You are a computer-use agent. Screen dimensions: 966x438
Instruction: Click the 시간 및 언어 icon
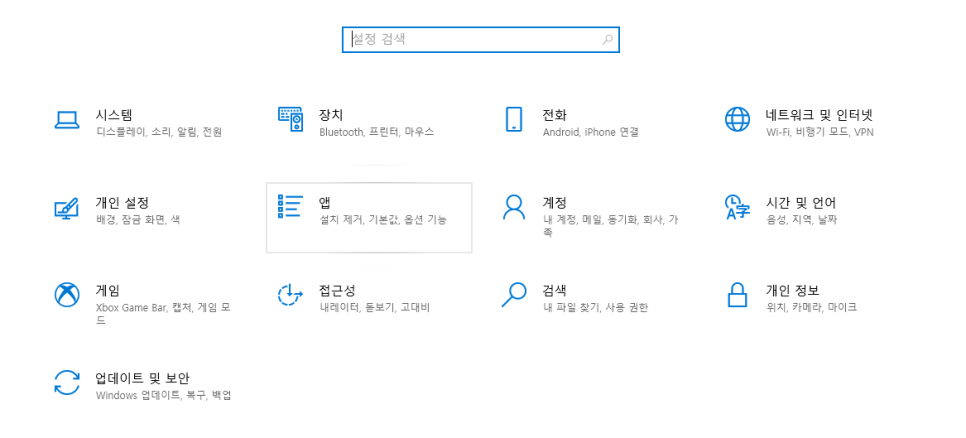pos(737,207)
